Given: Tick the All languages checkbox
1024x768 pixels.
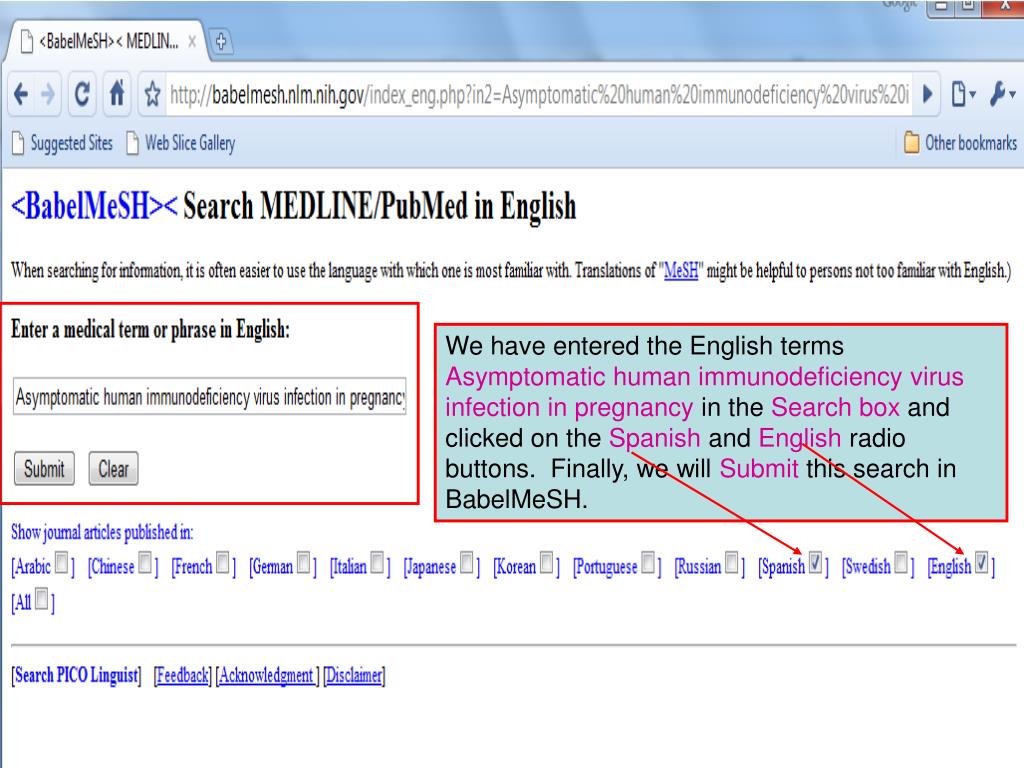Looking at the screenshot, I should tap(42, 599).
